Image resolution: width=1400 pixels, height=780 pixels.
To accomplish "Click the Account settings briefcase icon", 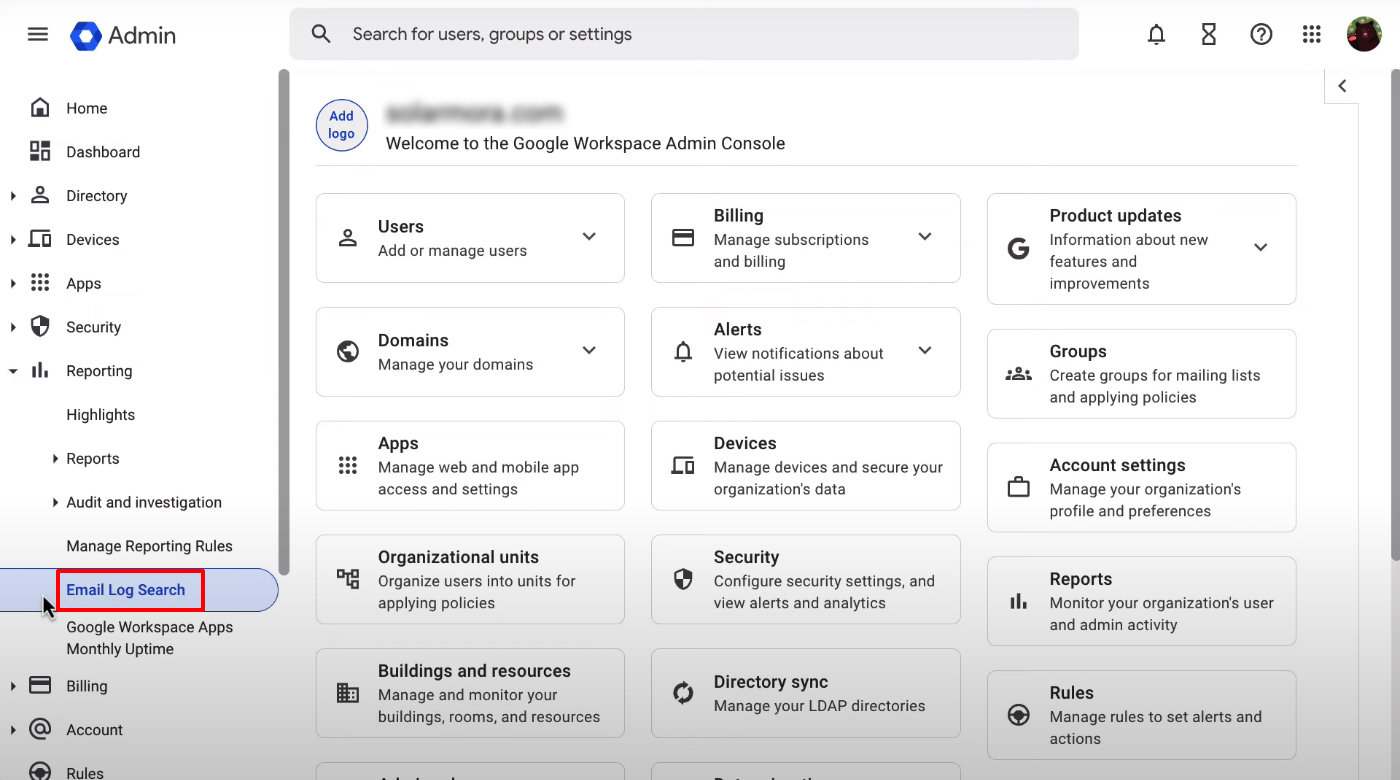I will (1018, 487).
